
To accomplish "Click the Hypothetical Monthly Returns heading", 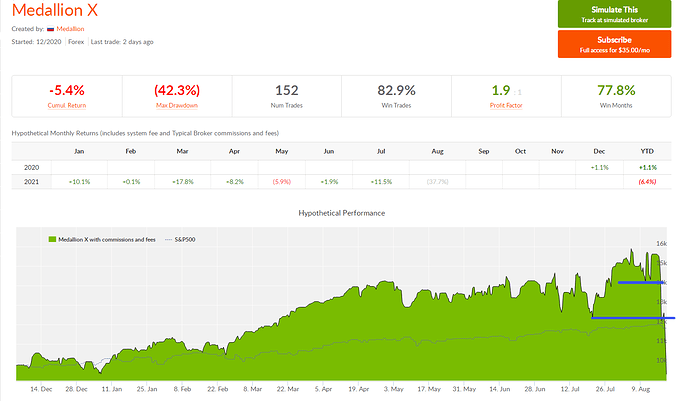I will click(145, 133).
